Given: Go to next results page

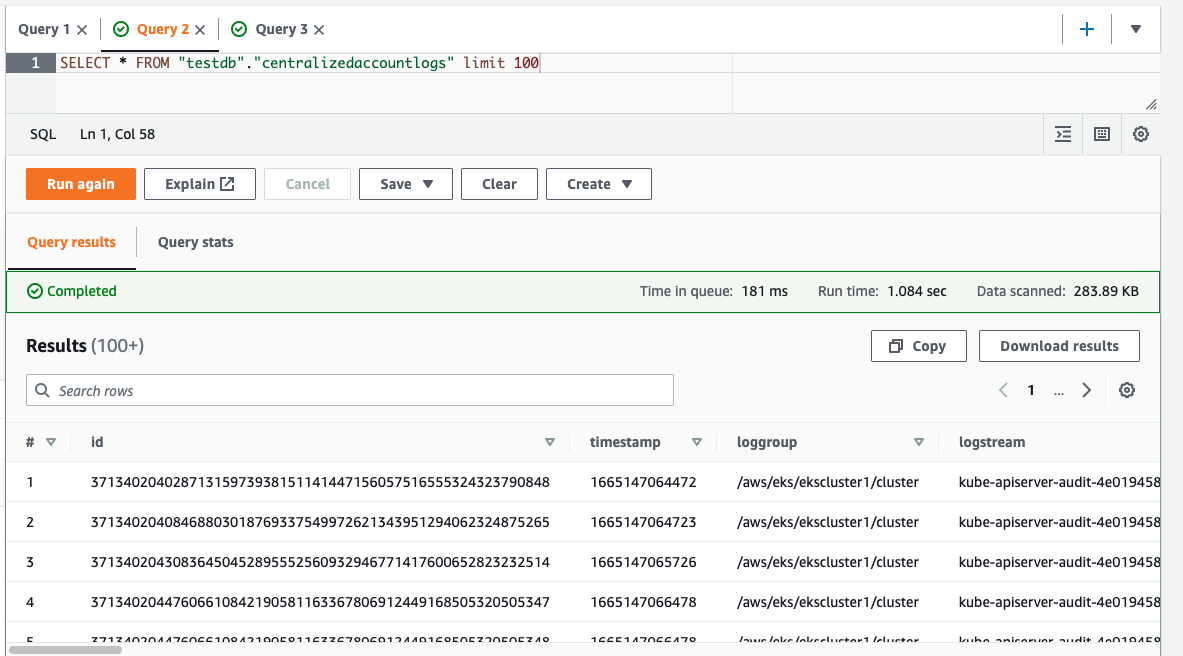Looking at the screenshot, I should 1087,390.
